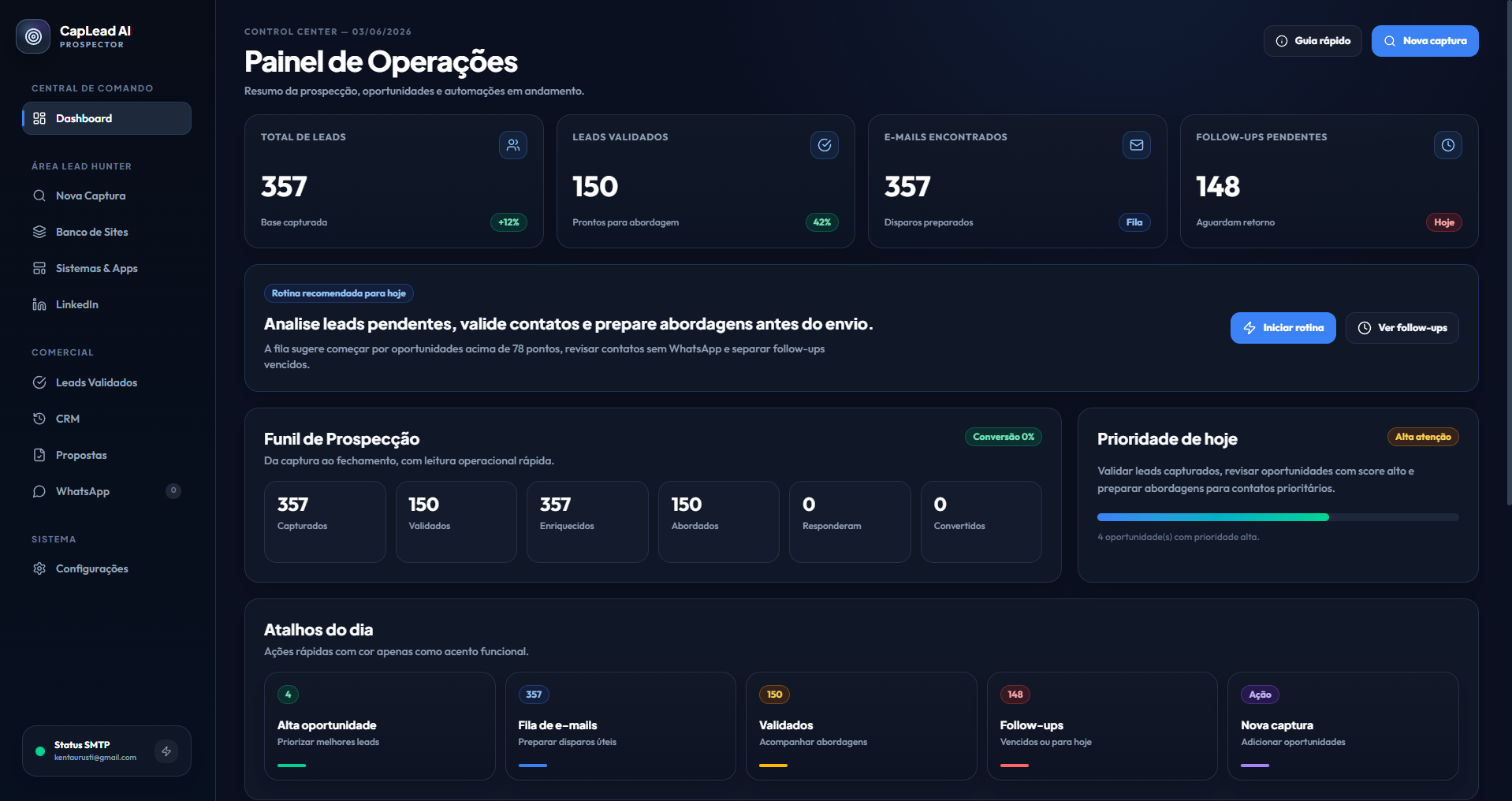The width and height of the screenshot is (1512, 801).
Task: Click the Follow-ups Pendentes clock icon
Action: (1448, 145)
